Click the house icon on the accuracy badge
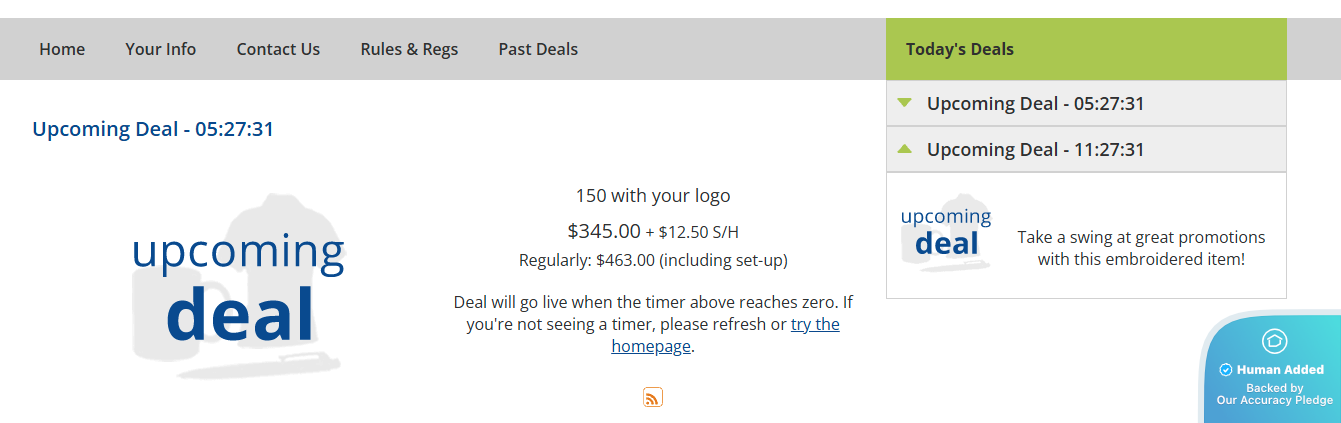1341x423 pixels. pos(1274,341)
